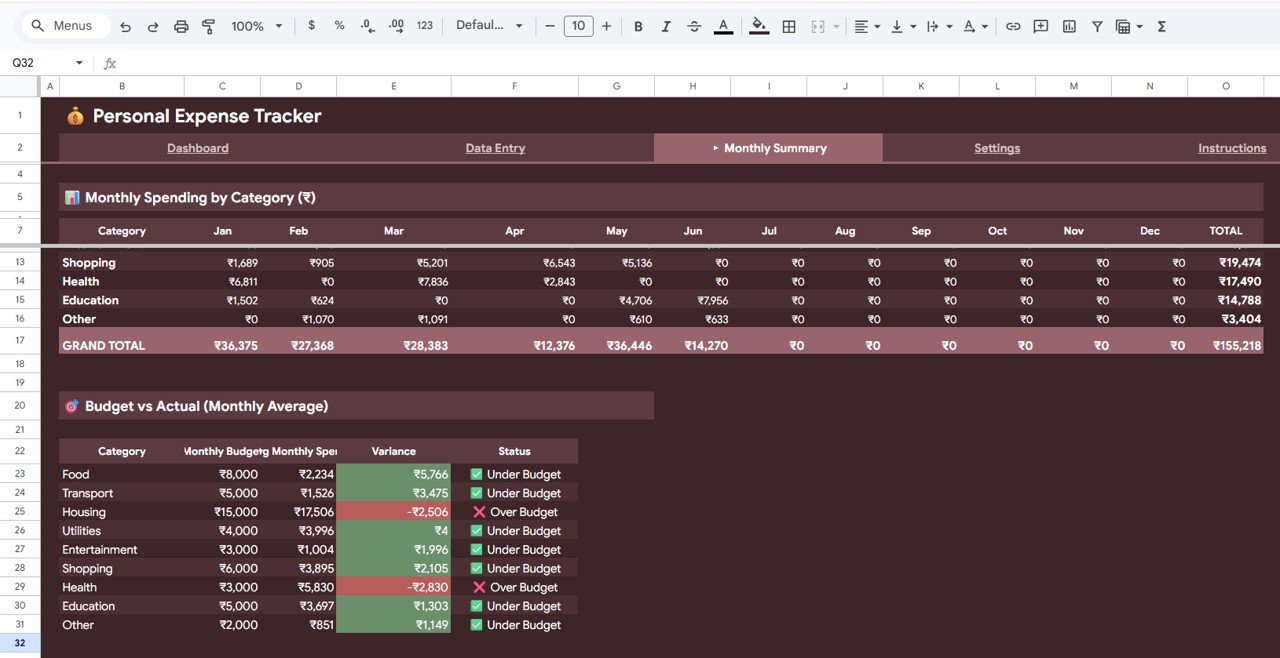Click the Instructions link
Viewport: 1280px width, 658px height.
coord(1232,147)
